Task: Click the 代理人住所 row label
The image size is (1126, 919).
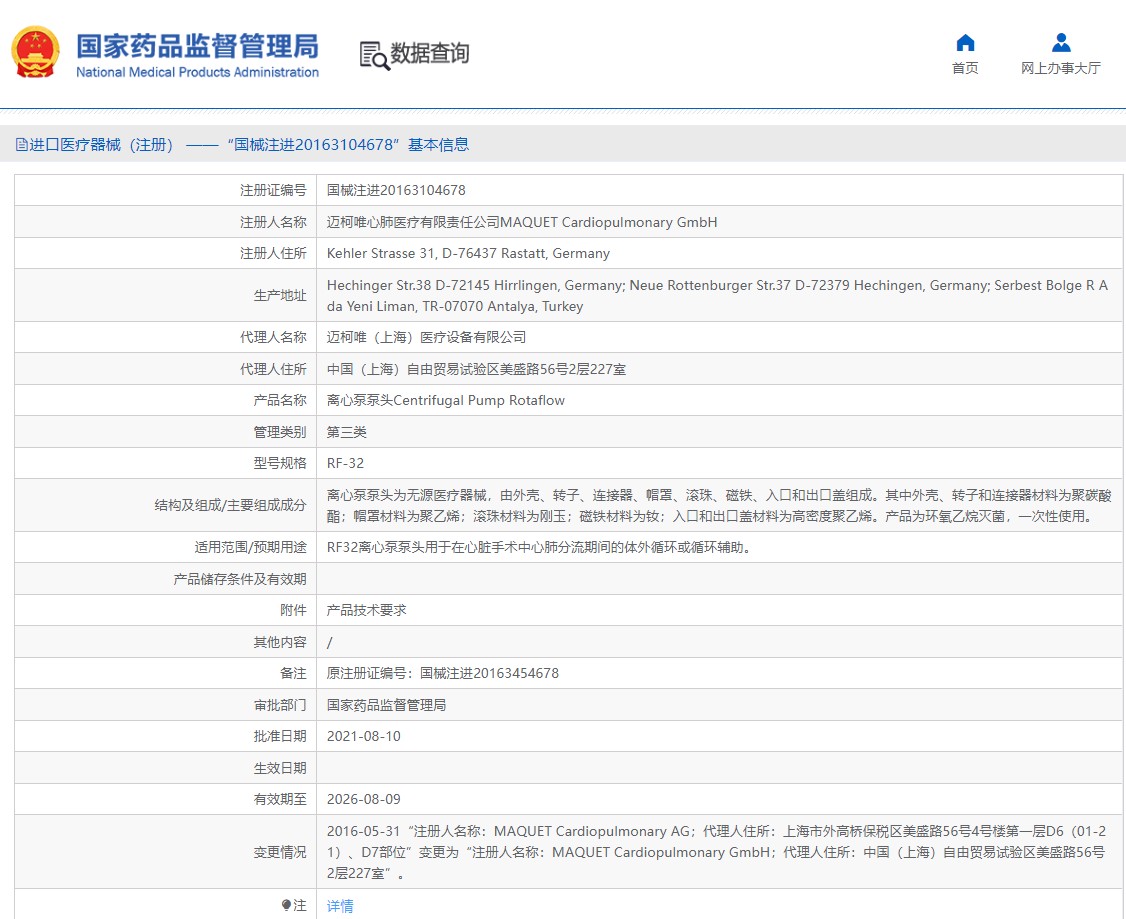Action: [x=273, y=369]
